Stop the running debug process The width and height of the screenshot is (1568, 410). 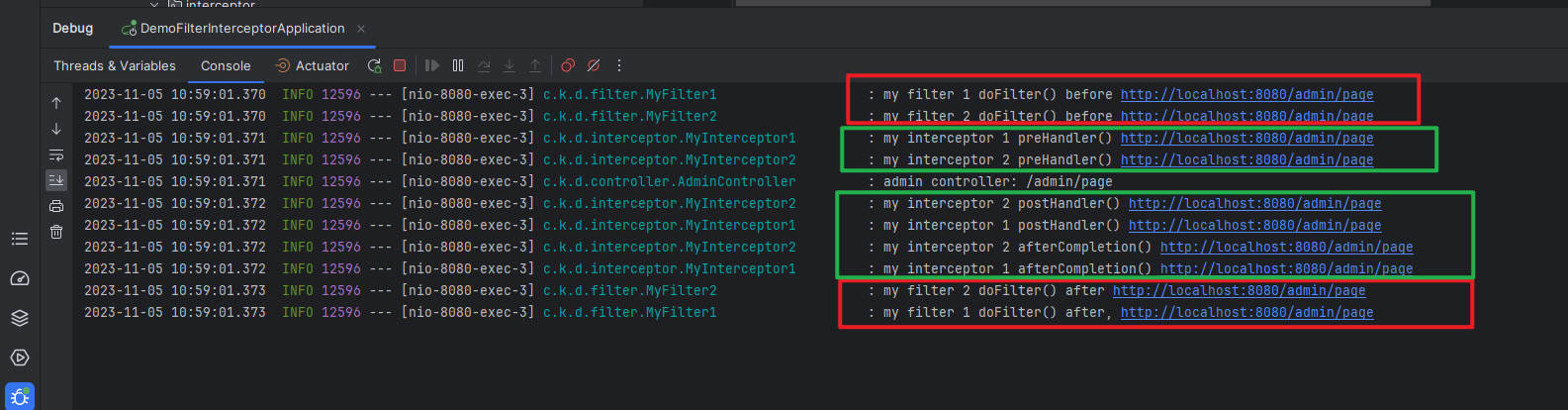[x=400, y=65]
